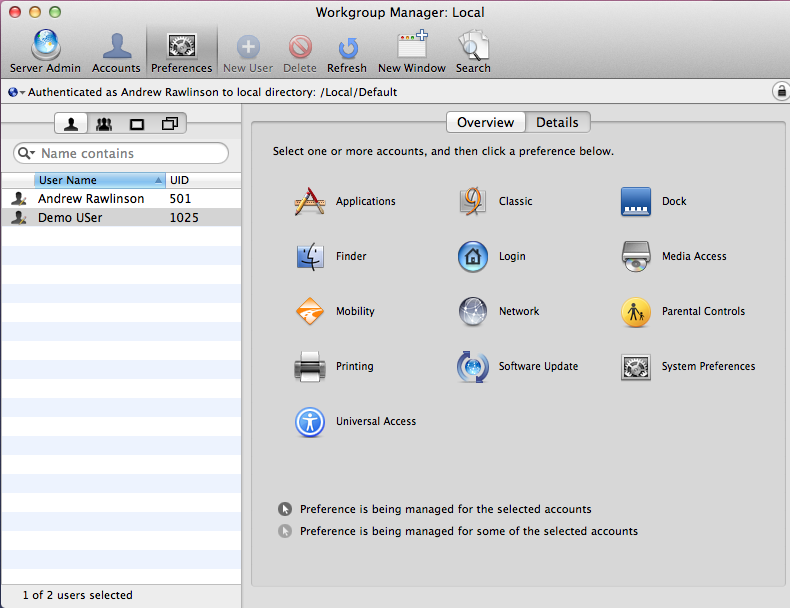Show the groups list tab
Screen dimensions: 790x608
point(104,123)
